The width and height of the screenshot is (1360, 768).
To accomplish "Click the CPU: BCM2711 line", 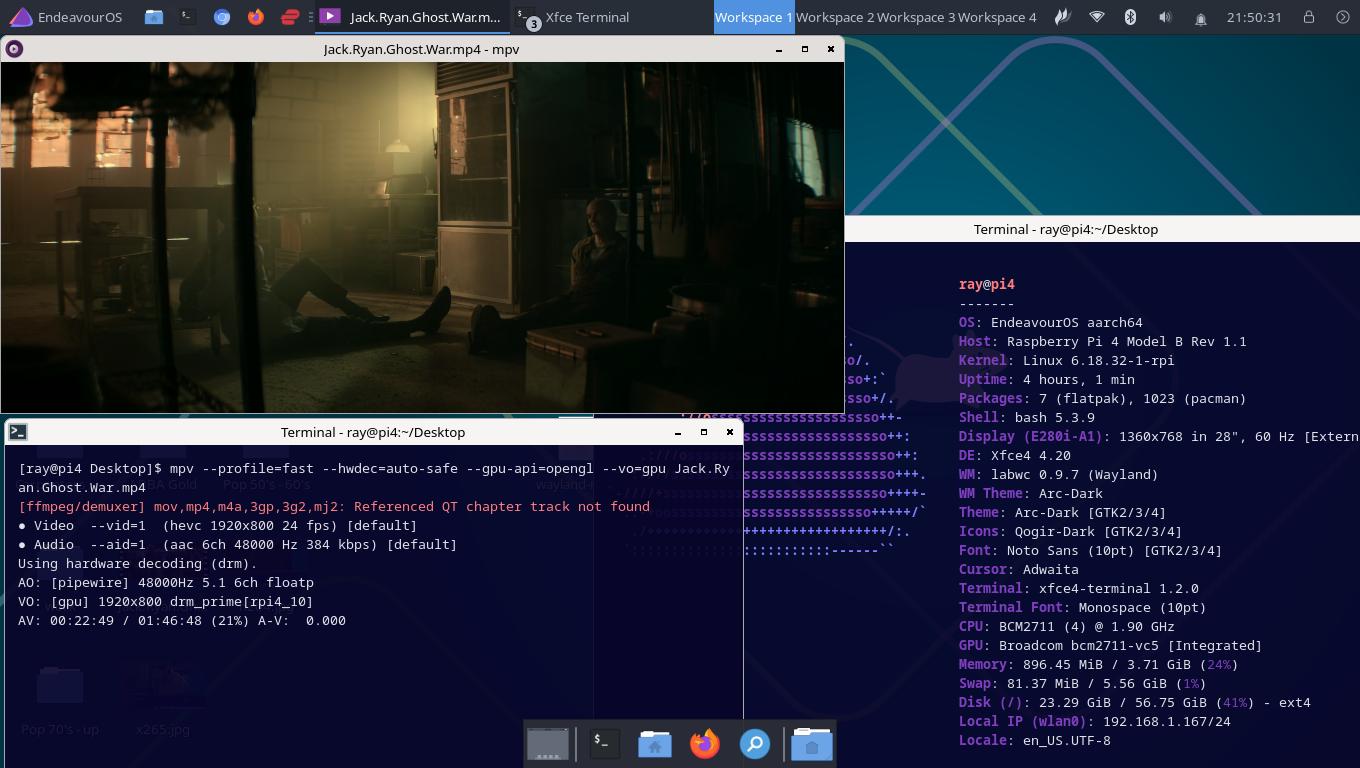I will click(x=1066, y=626).
